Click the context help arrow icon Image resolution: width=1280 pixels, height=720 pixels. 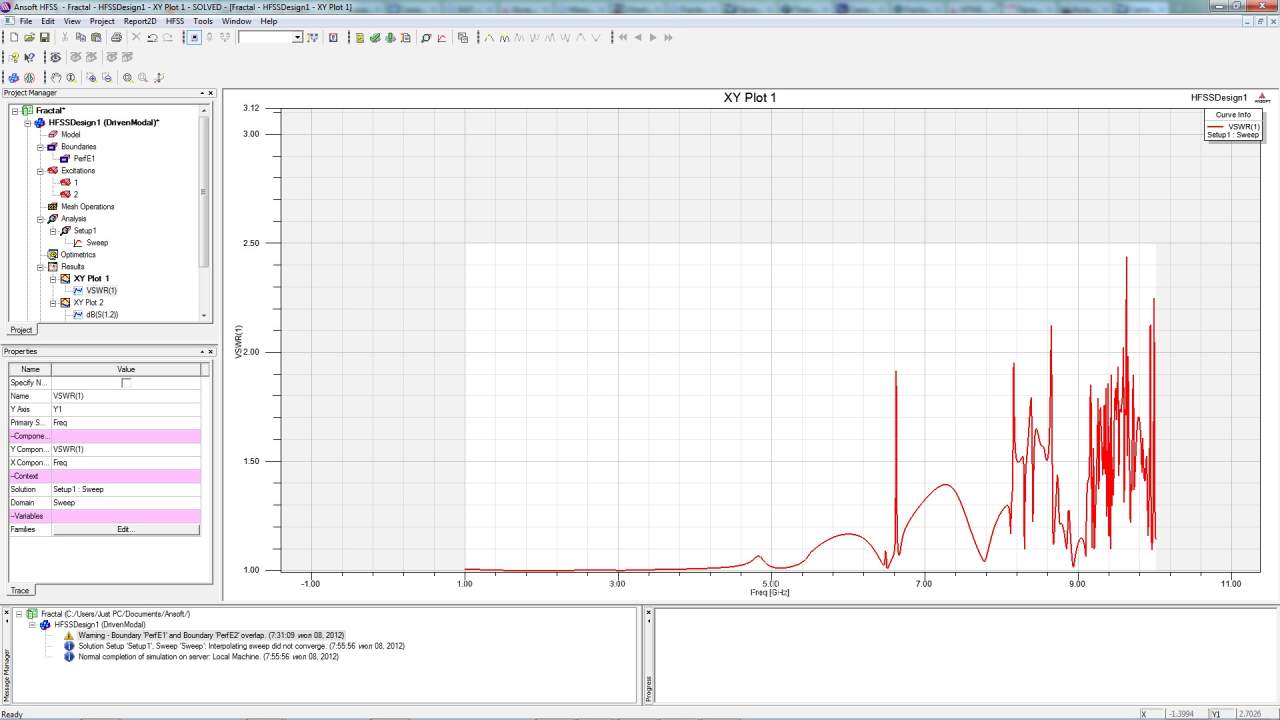(x=29, y=58)
